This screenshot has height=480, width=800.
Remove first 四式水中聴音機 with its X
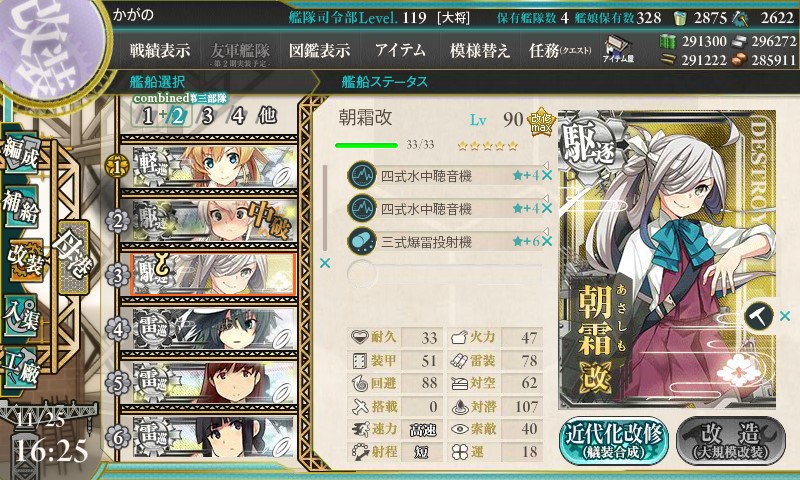click(x=547, y=175)
